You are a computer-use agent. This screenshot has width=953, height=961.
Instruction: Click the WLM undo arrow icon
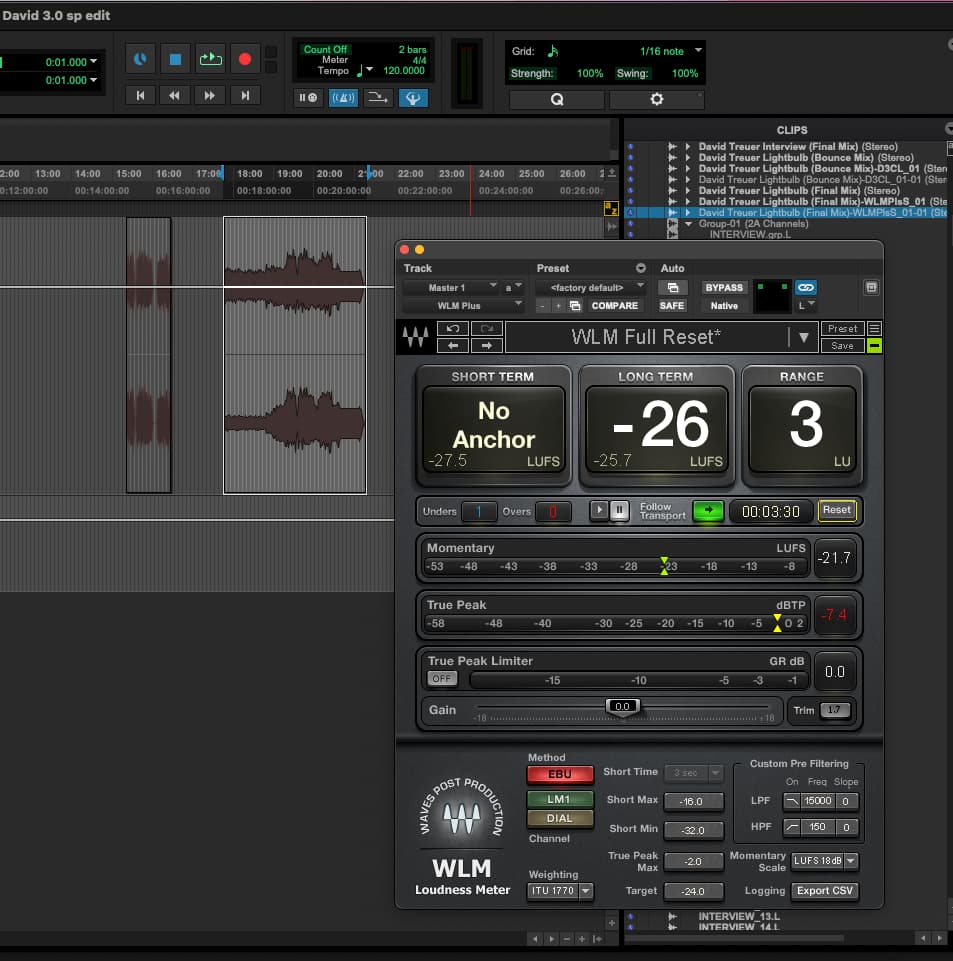(453, 328)
